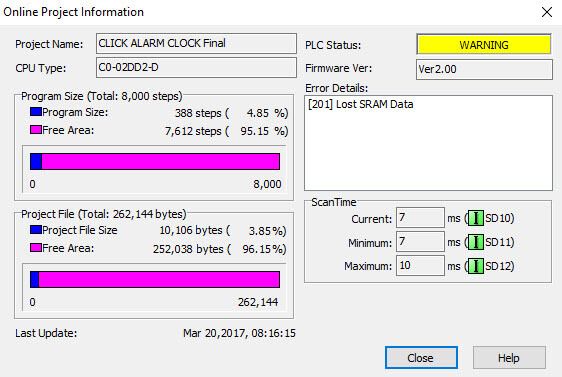Image resolution: width=562 pixels, height=377 pixels.
Task: Click the SD10 current scan time icon
Action: click(x=476, y=218)
